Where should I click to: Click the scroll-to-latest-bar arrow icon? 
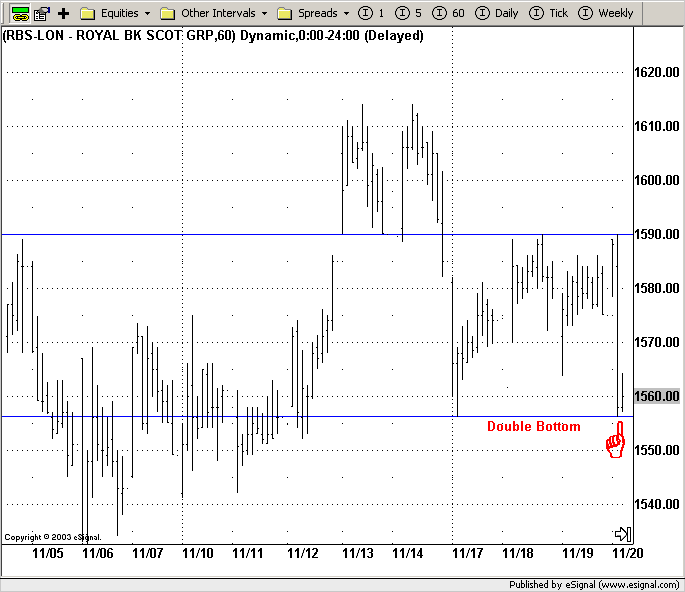(623, 534)
